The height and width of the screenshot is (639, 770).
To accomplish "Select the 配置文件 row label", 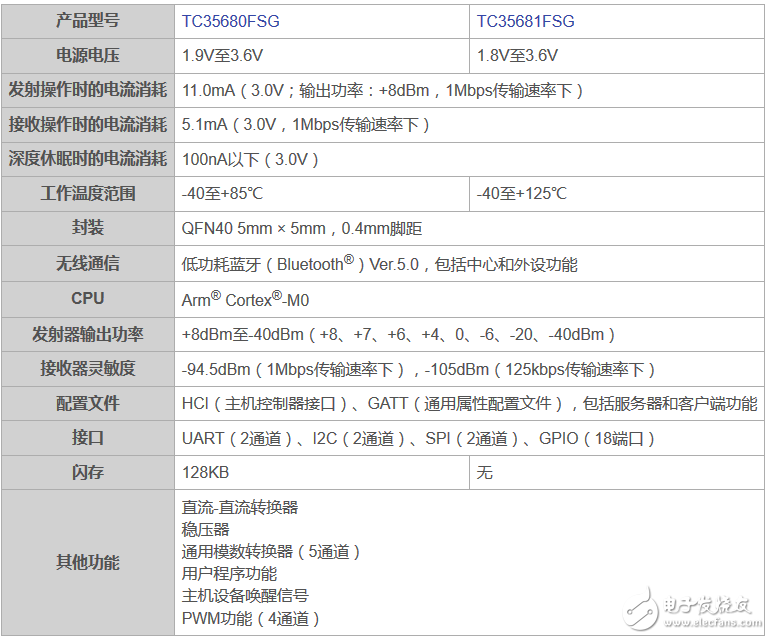I will pyautogui.click(x=88, y=403).
